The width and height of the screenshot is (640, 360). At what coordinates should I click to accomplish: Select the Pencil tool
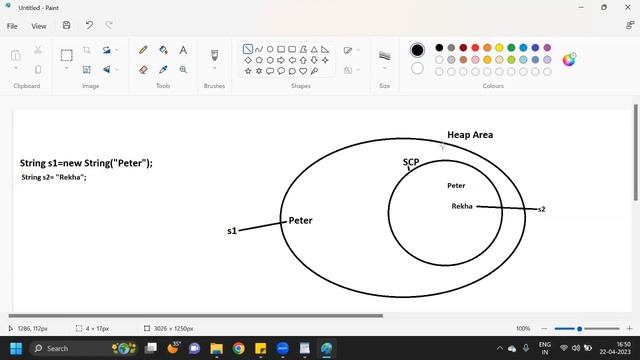[x=143, y=50]
